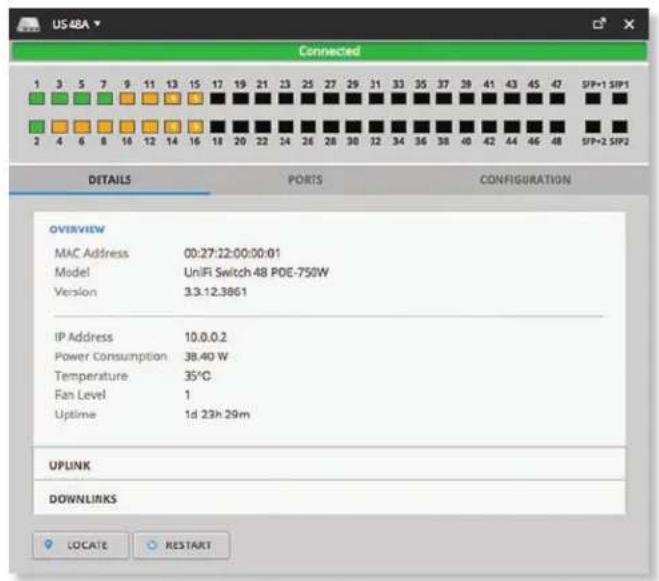
Task: Click model value UniFi Switch 48 POE-750W
Action: tap(256, 272)
